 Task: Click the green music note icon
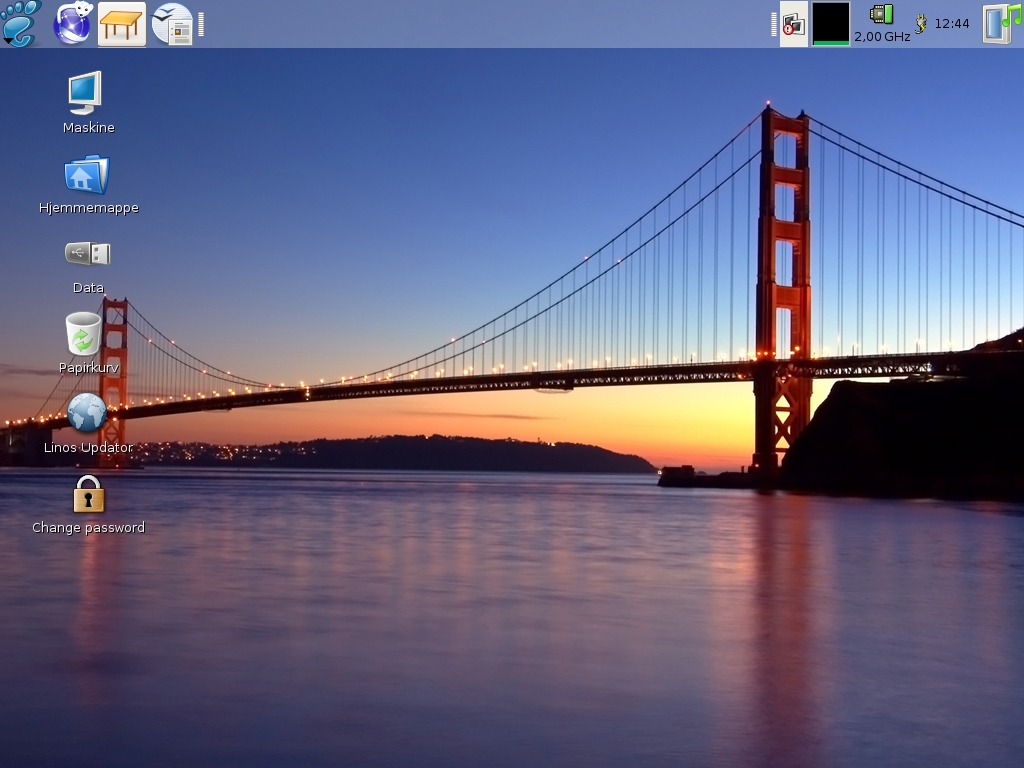[1013, 14]
